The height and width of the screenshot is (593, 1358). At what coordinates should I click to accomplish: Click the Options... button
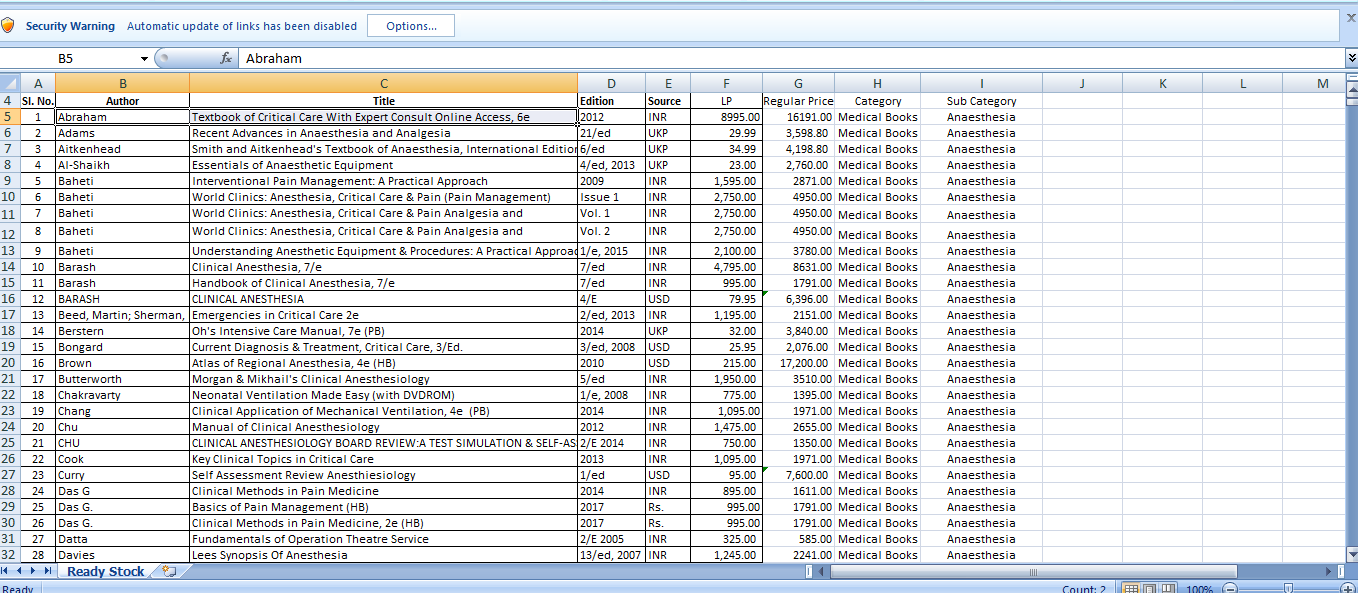click(410, 26)
